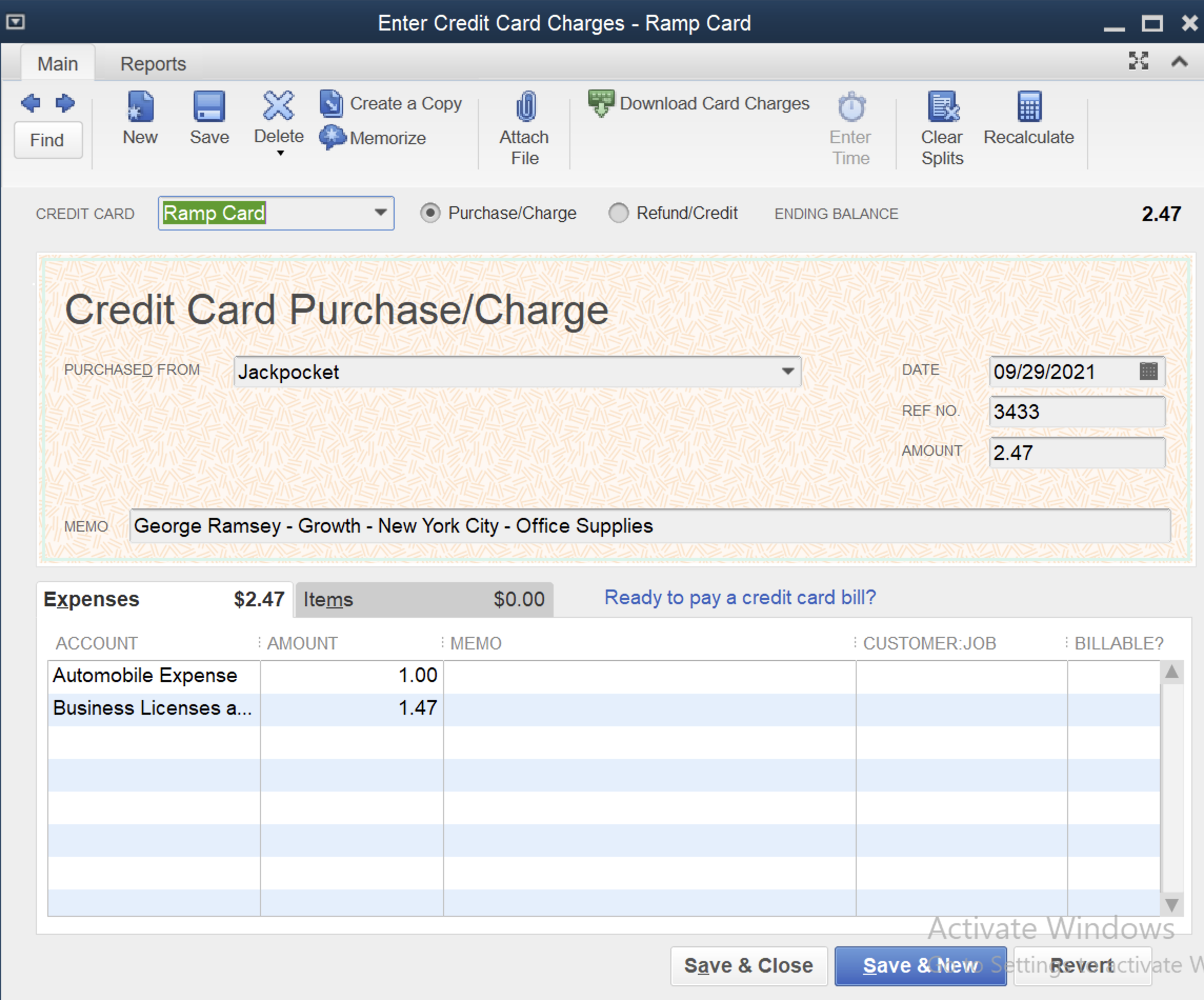Screen dimensions: 1204x1000
Task: Click scroll up arrow in expenses table
Action: tap(1172, 672)
